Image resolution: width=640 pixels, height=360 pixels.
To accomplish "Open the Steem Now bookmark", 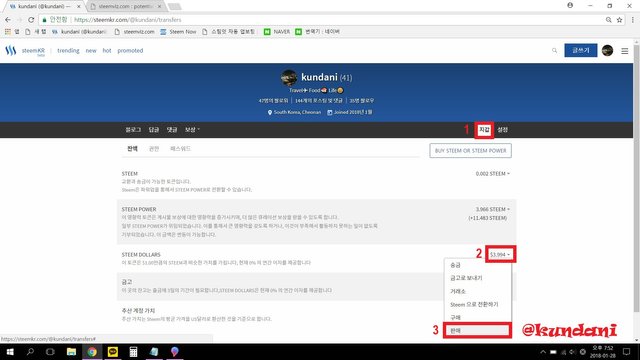I will coord(178,31).
